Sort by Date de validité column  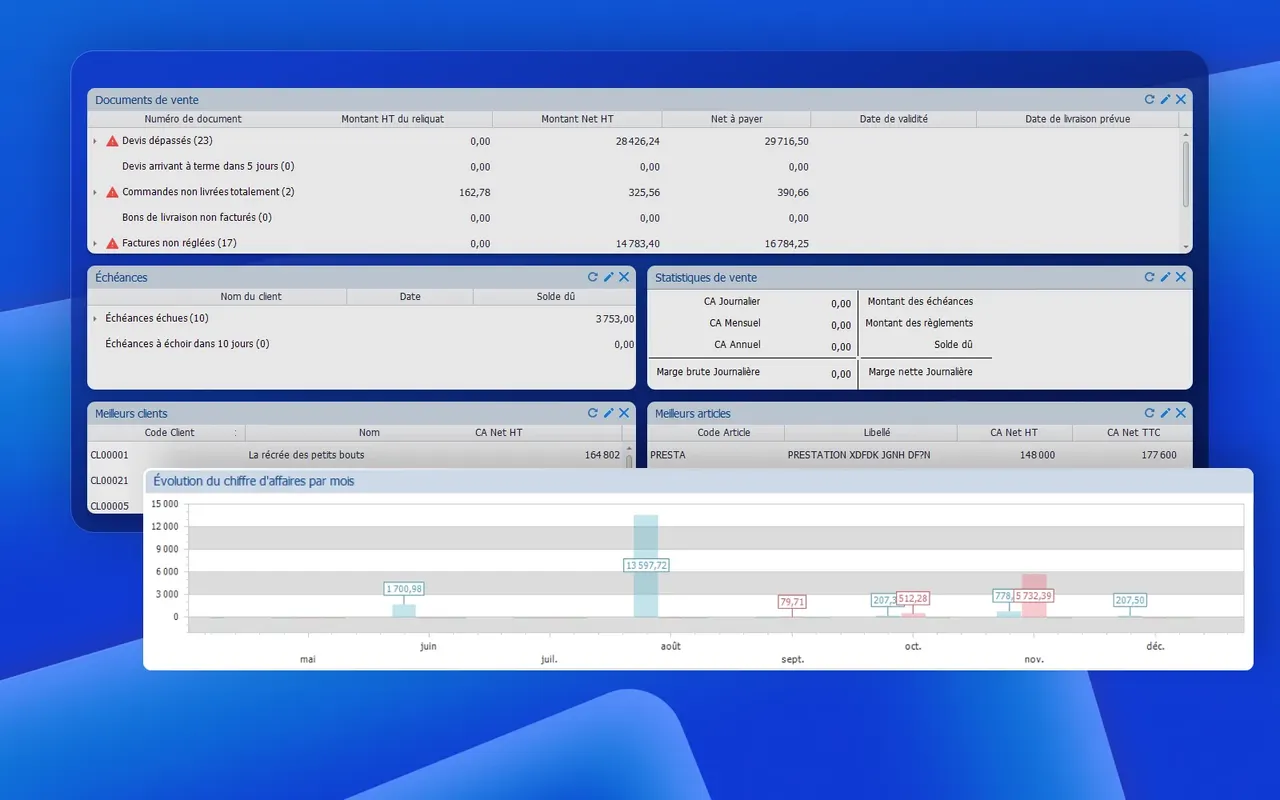coord(894,119)
